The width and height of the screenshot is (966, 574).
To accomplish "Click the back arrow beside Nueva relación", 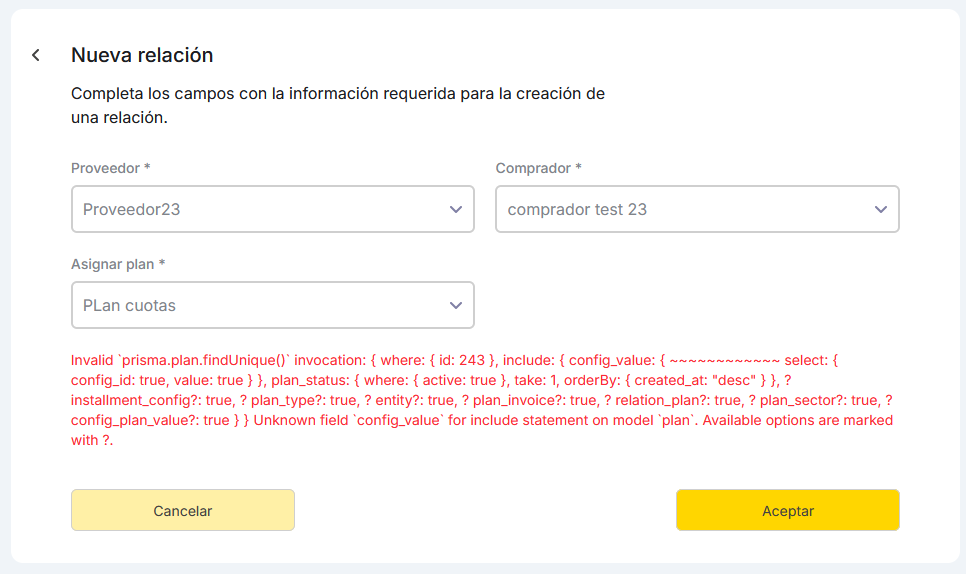I will [x=36, y=55].
